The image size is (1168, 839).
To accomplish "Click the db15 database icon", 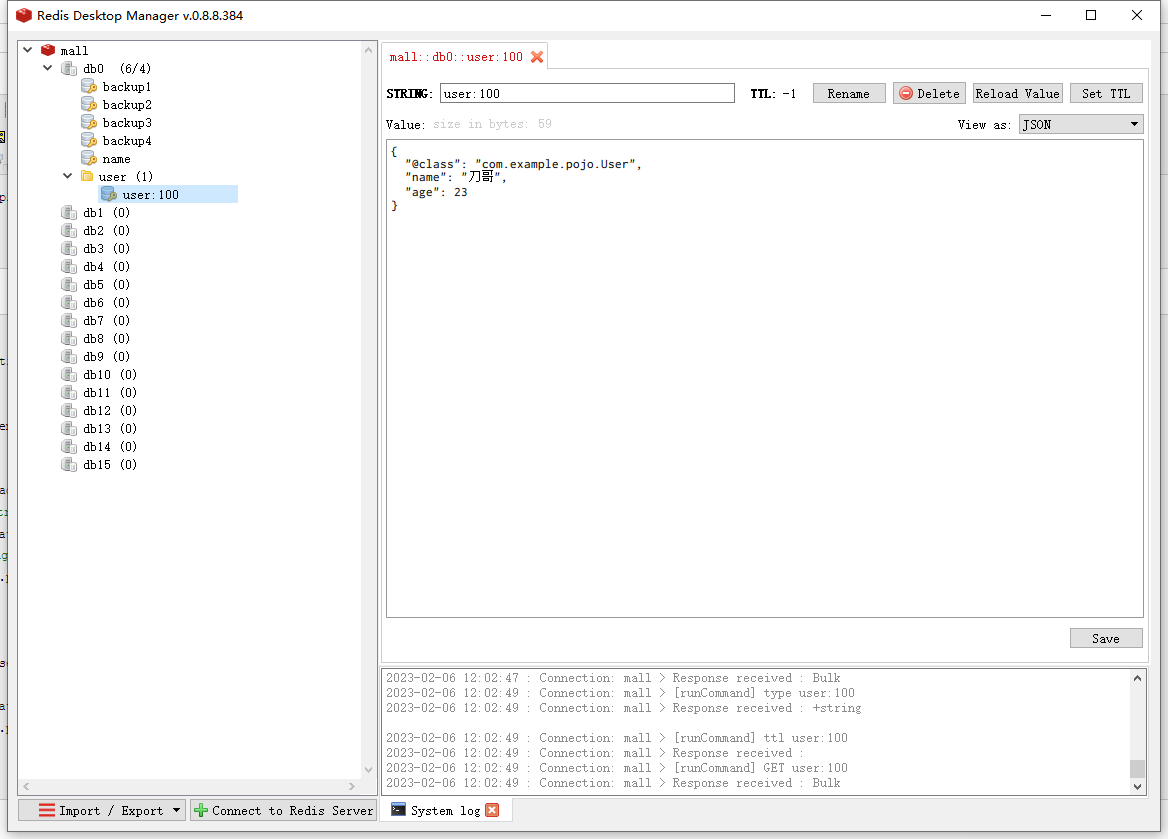I will pos(69,464).
